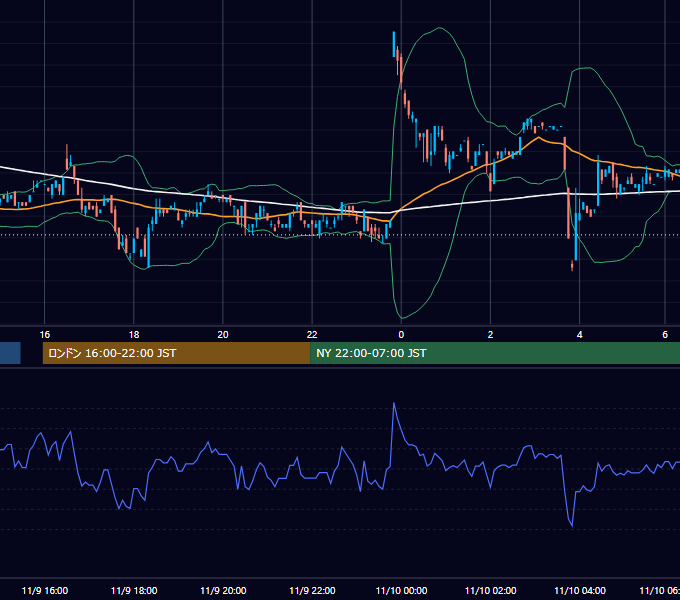Click the hour label 16 on the time axis
The height and width of the screenshot is (600, 680).
tap(45, 335)
